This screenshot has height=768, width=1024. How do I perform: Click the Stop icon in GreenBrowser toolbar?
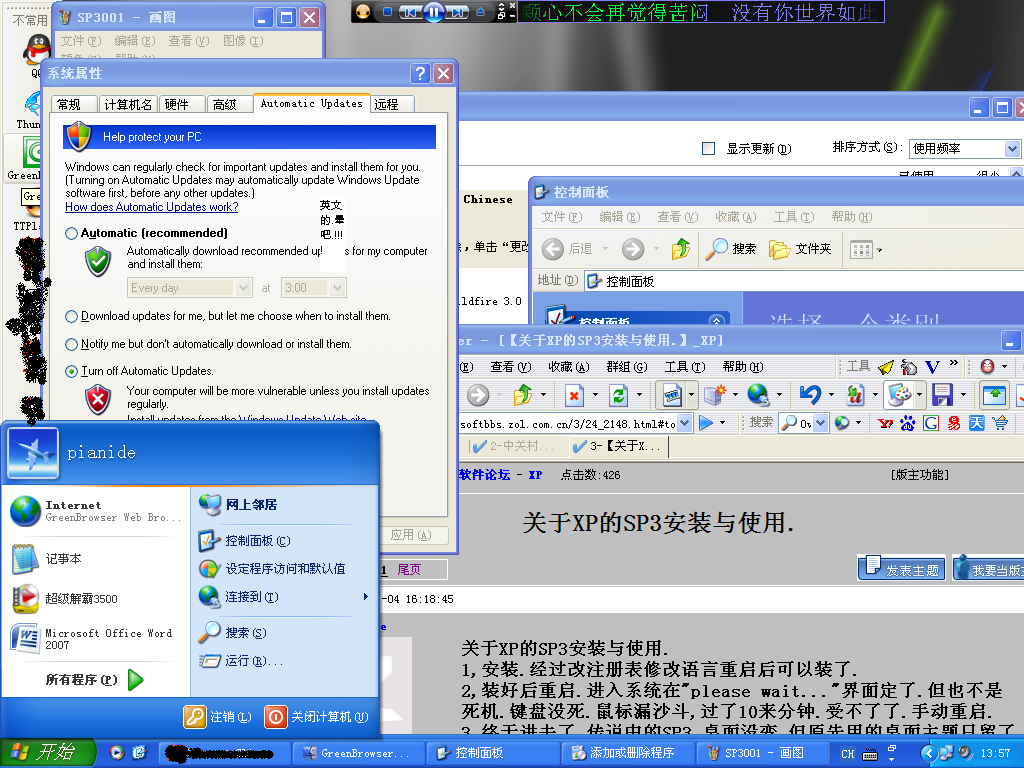573,395
